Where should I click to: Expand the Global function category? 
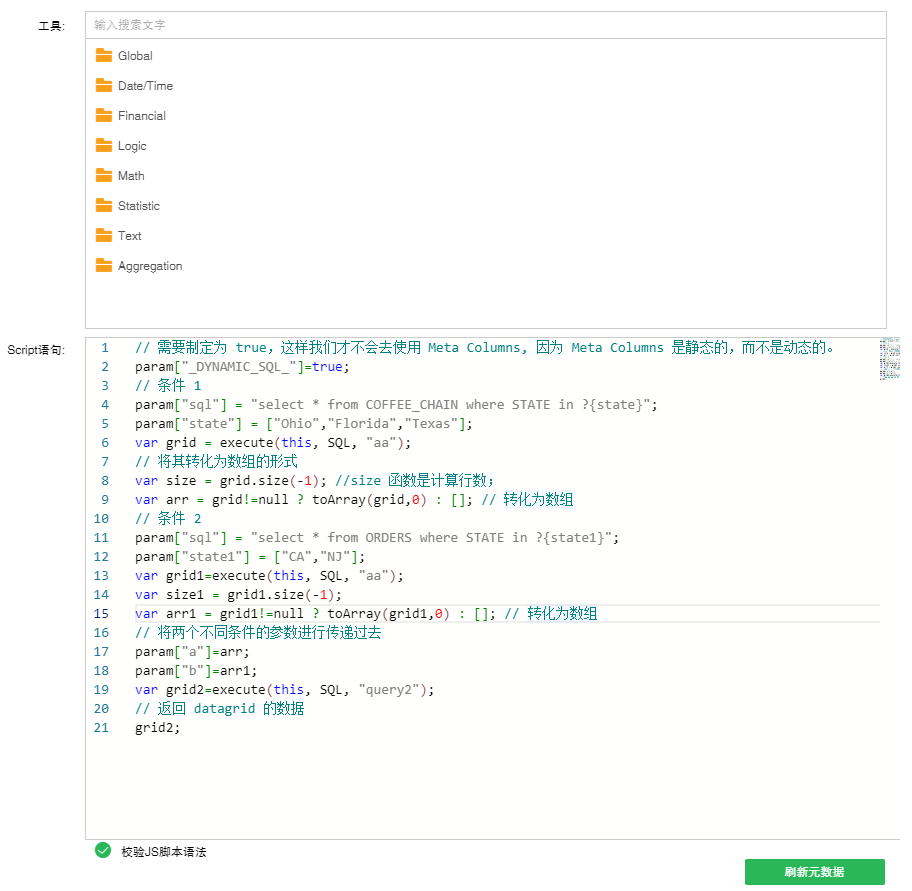click(x=135, y=56)
